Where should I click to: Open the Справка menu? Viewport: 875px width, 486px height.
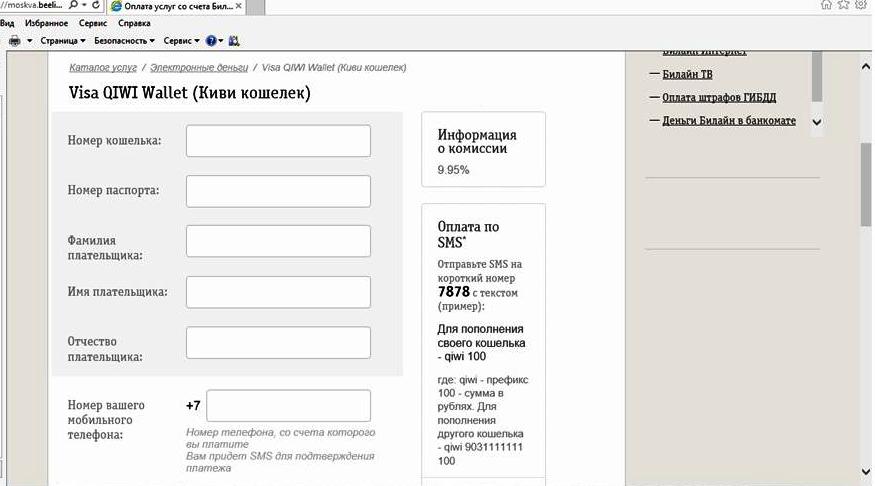pyautogui.click(x=134, y=23)
